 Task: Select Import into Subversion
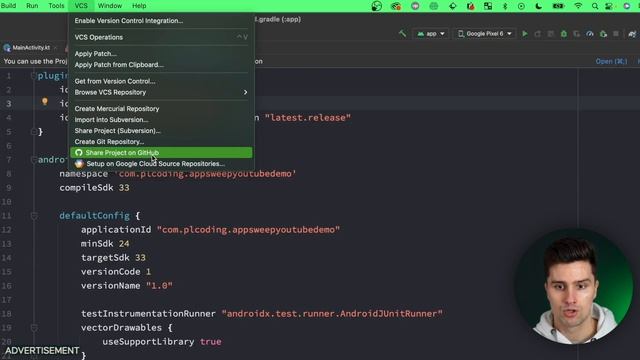coord(161,120)
